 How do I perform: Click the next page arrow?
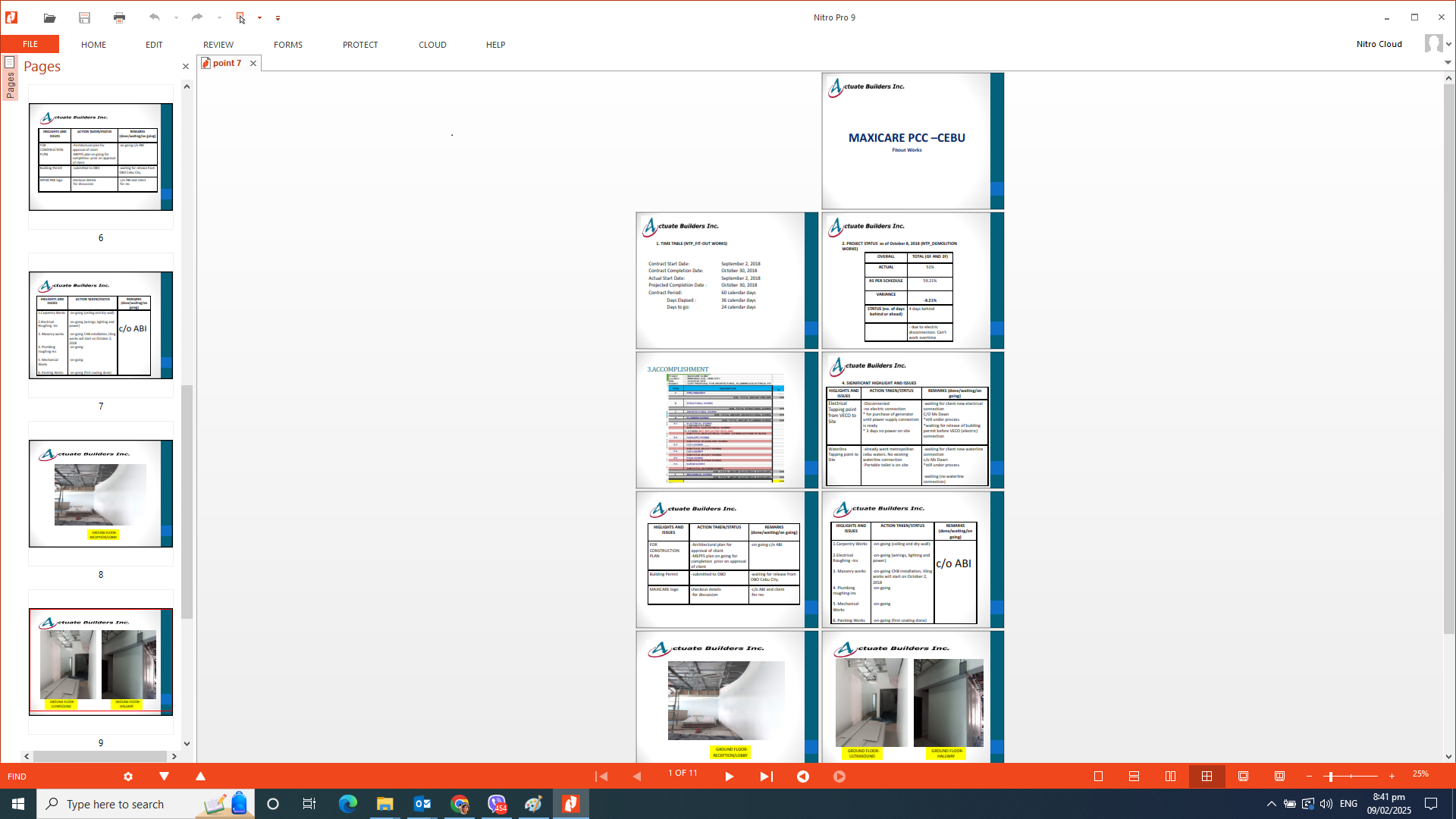(729, 777)
